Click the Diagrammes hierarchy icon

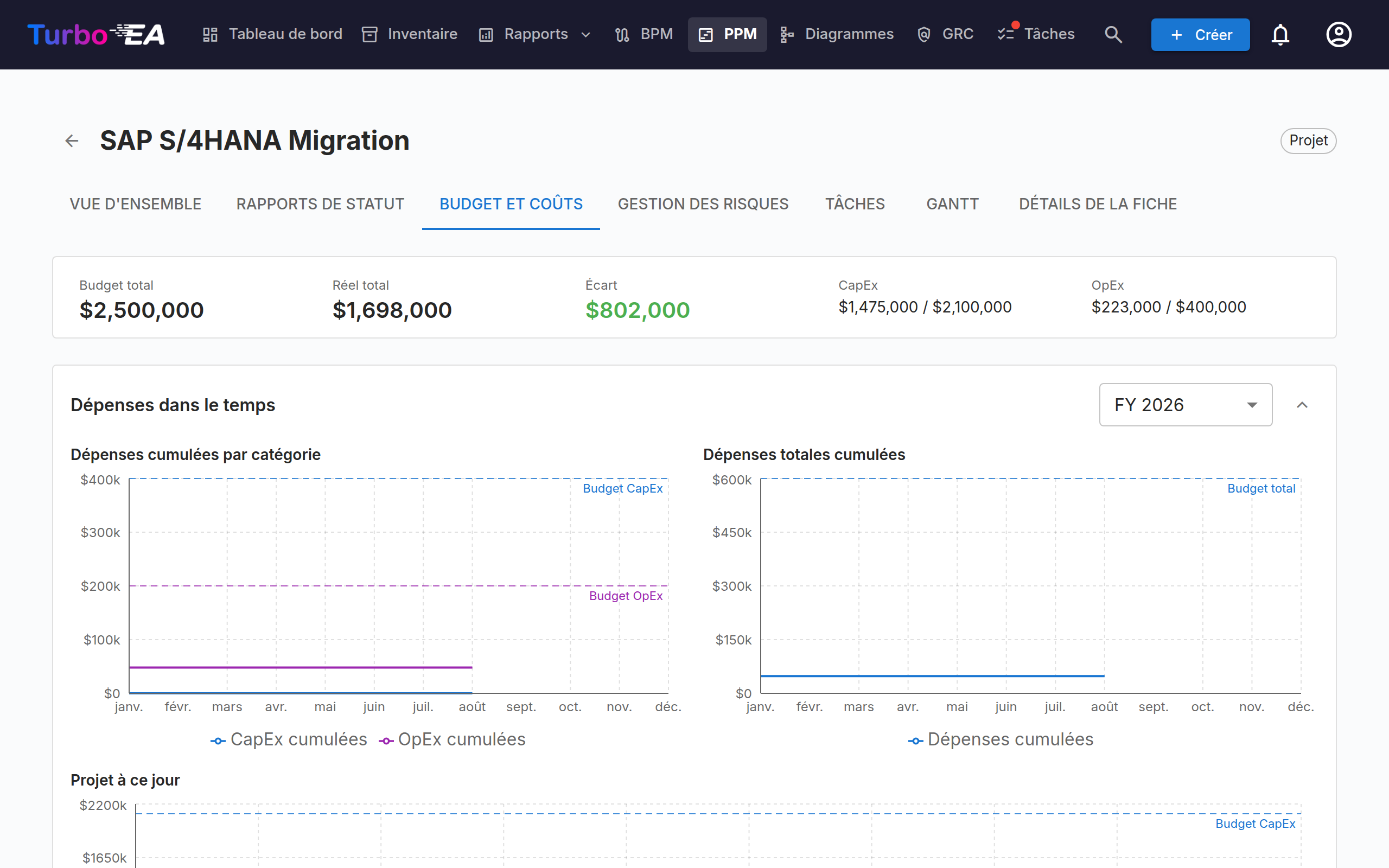(x=786, y=35)
